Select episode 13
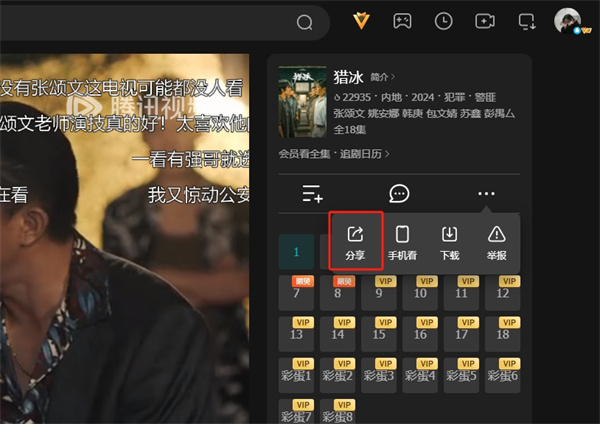Viewport: 600px width, 424px height. pyautogui.click(x=296, y=334)
